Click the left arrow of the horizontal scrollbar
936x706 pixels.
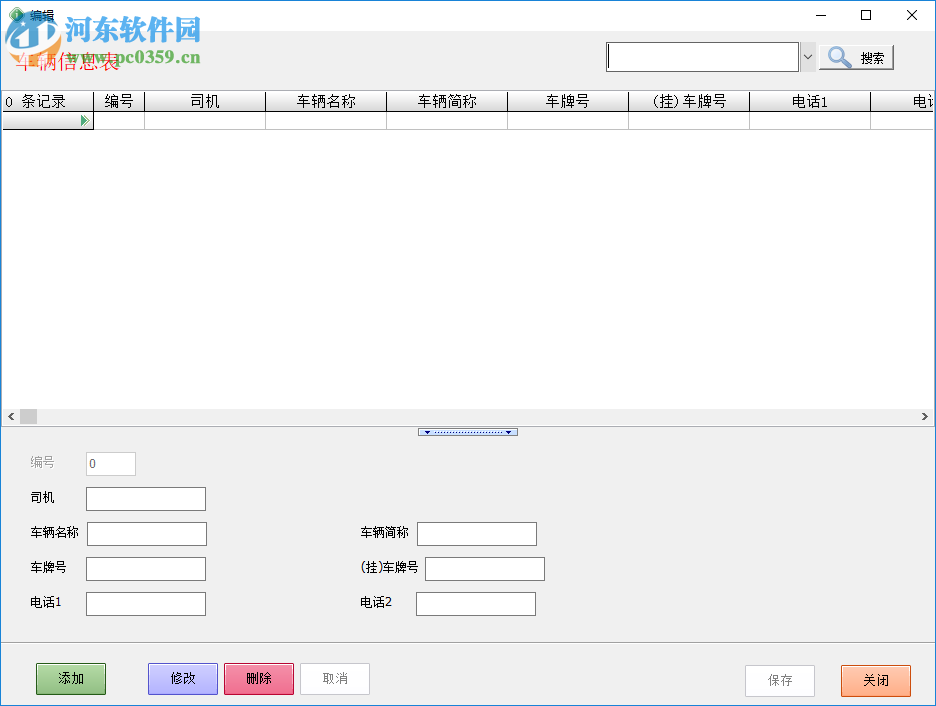[10, 416]
